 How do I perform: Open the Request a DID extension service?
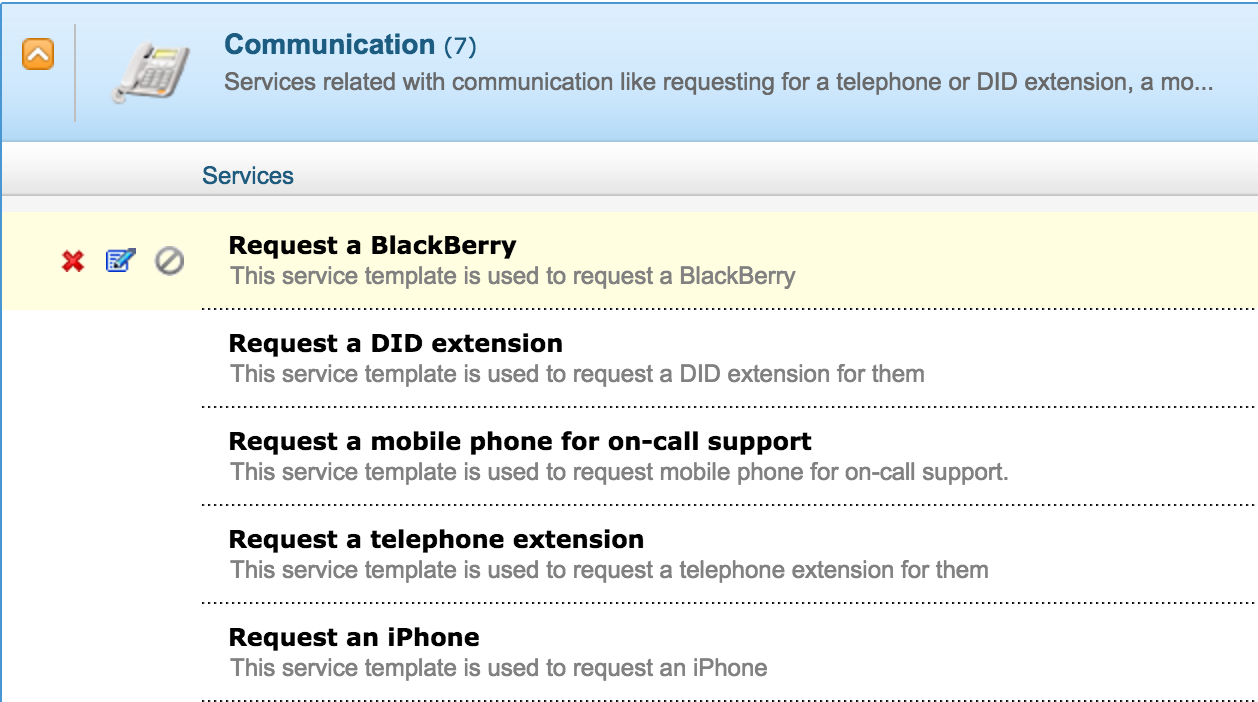[x=395, y=343]
